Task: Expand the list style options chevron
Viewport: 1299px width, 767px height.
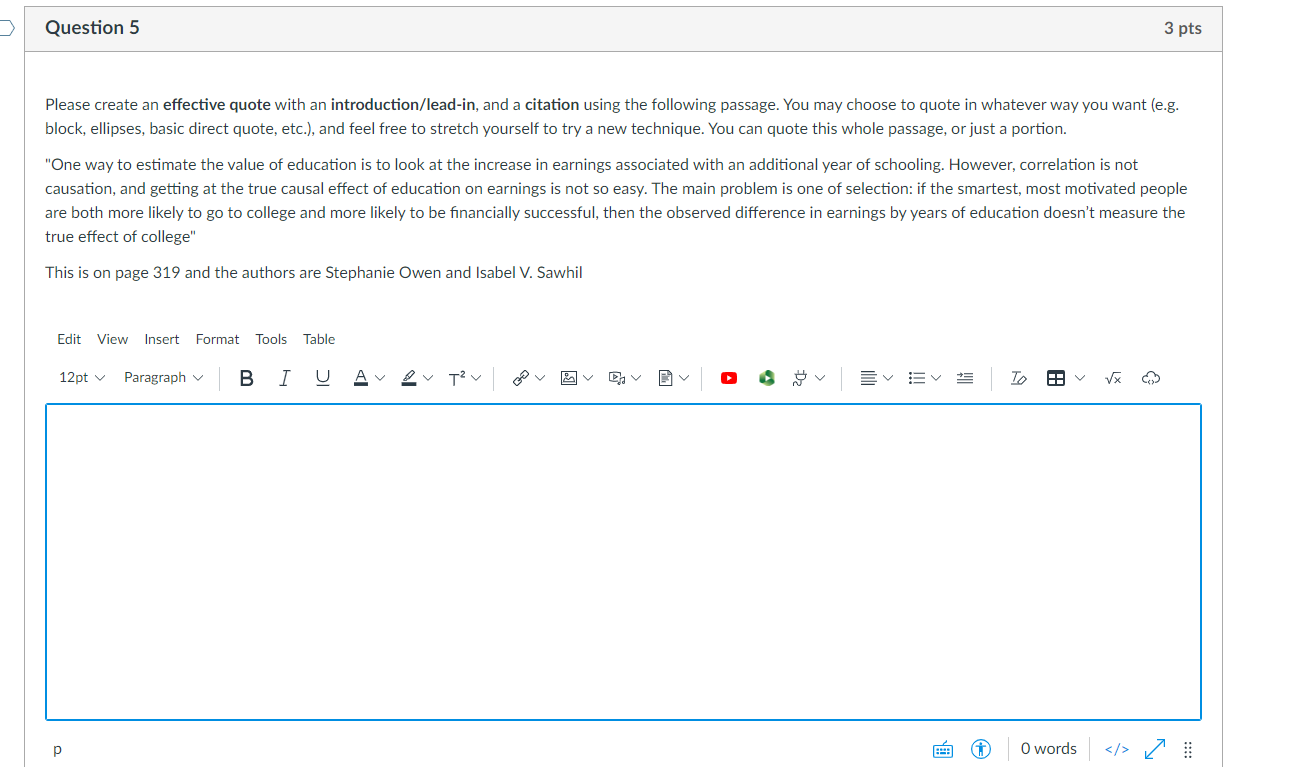Action: tap(936, 378)
